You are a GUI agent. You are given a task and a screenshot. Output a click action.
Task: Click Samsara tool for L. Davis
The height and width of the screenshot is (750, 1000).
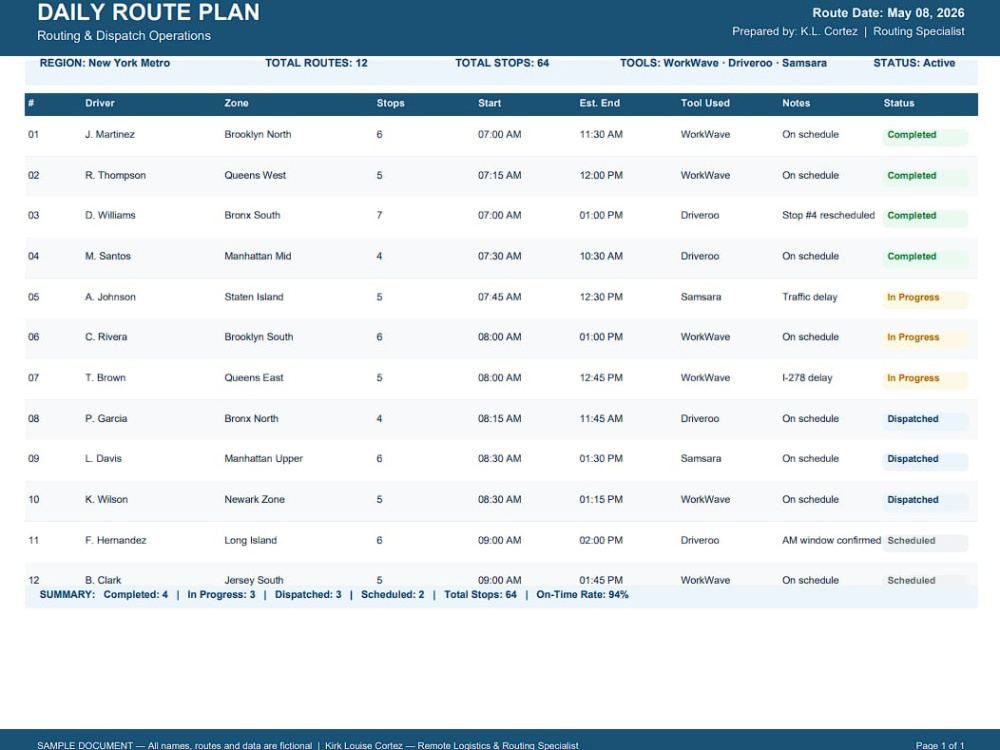[x=701, y=459]
